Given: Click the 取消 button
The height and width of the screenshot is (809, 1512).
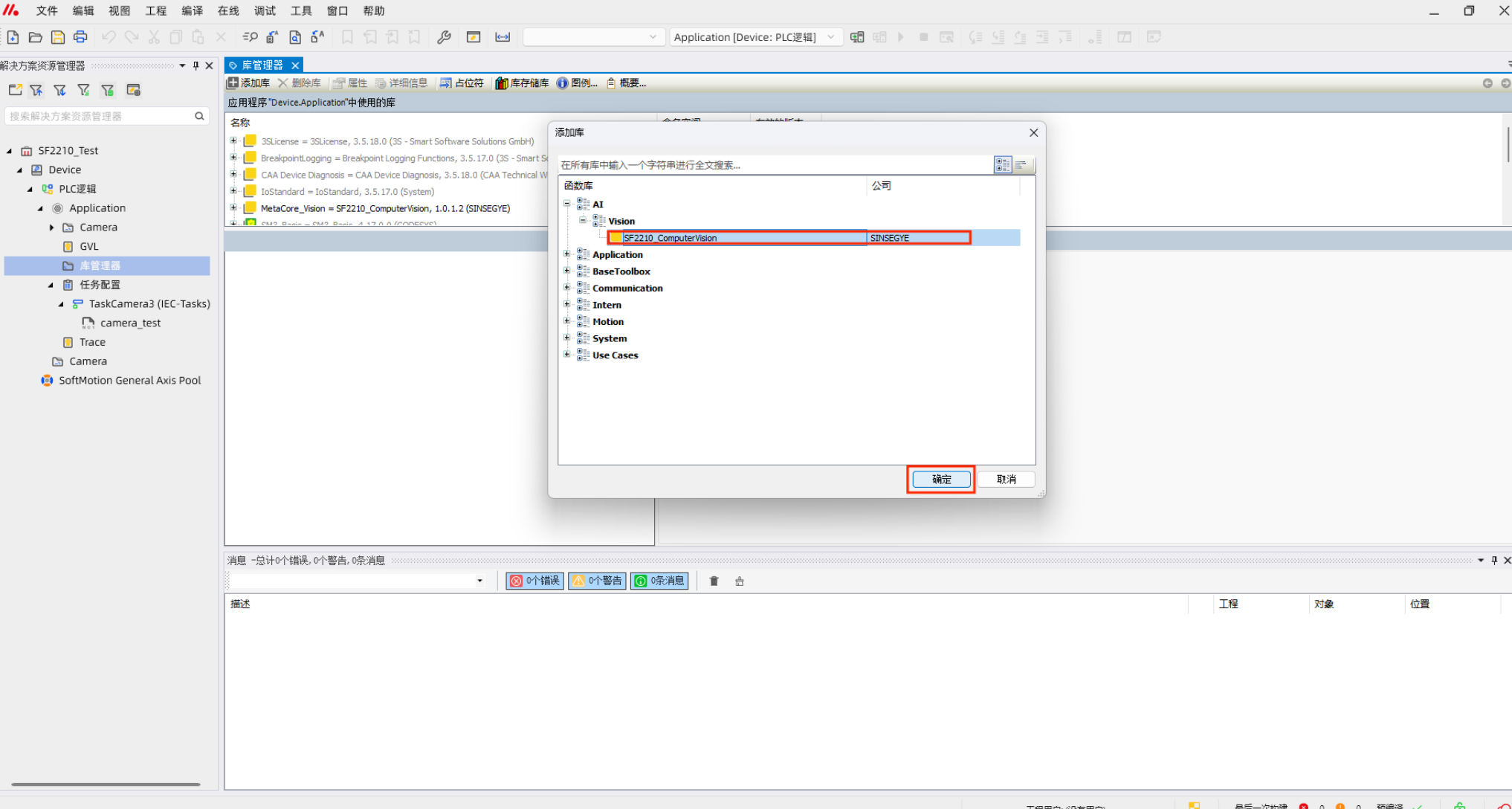Looking at the screenshot, I should pos(1006,480).
